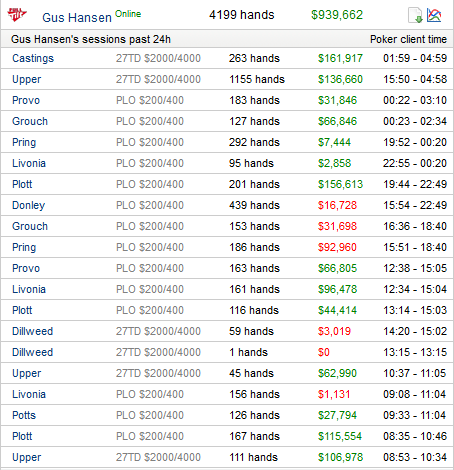The width and height of the screenshot is (454, 470).
Task: Open Grouch table session with 153 hands
Action: (30, 226)
